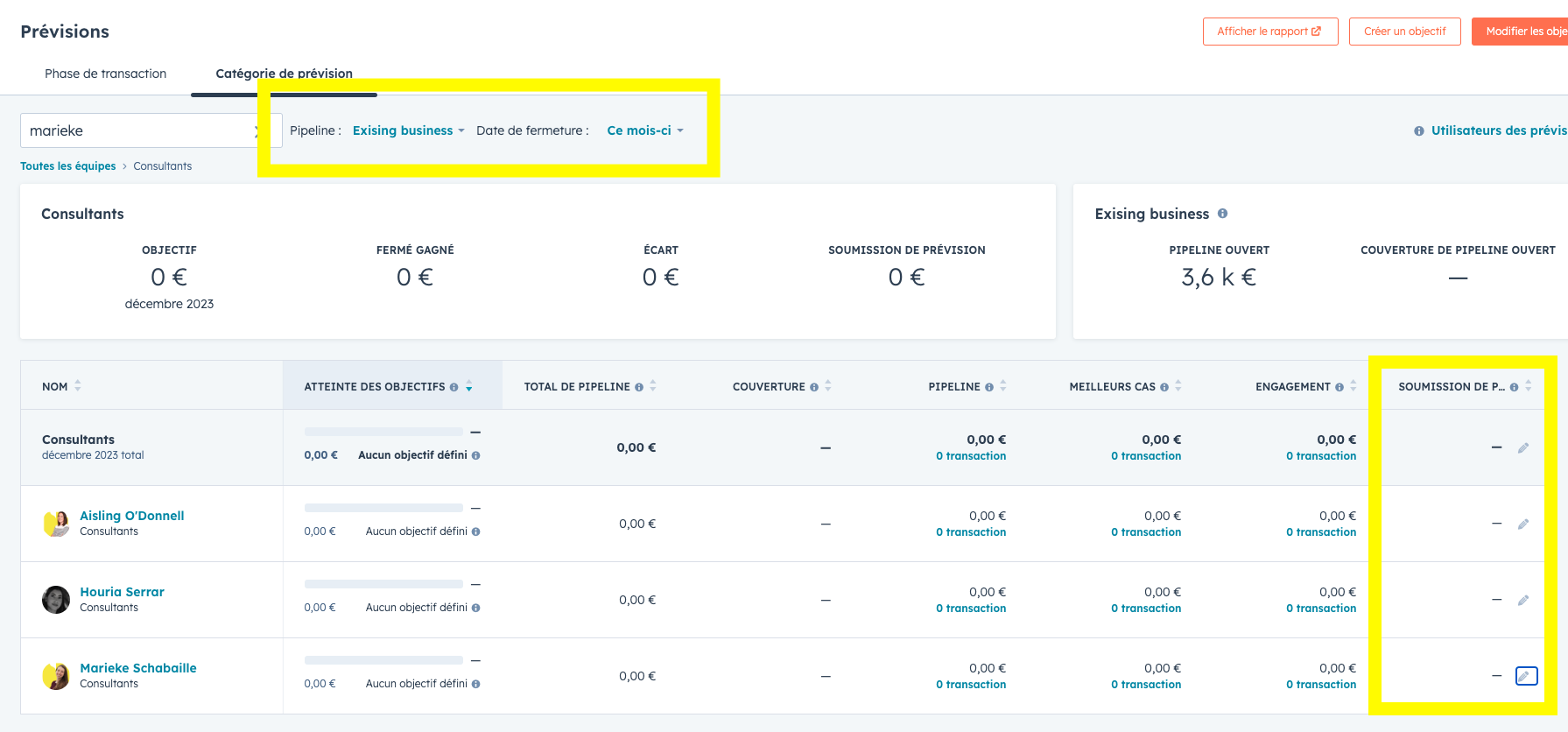Viewport: 1568px width, 732px height.
Task: Open 0 transaction under Pipeline for Consultants total
Action: pos(971,456)
